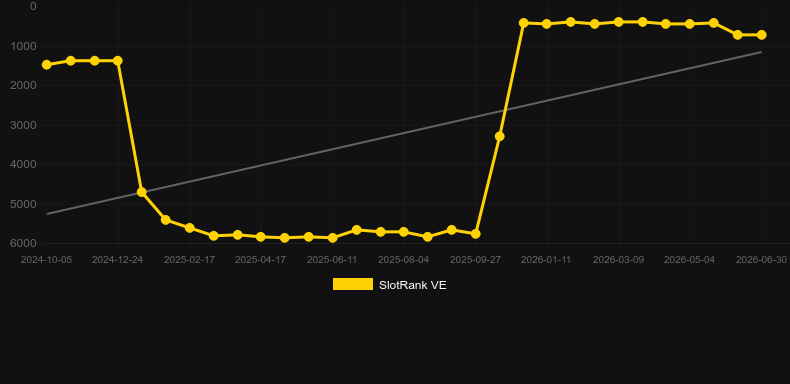Select the data point at 2025-04-17

(x=260, y=237)
